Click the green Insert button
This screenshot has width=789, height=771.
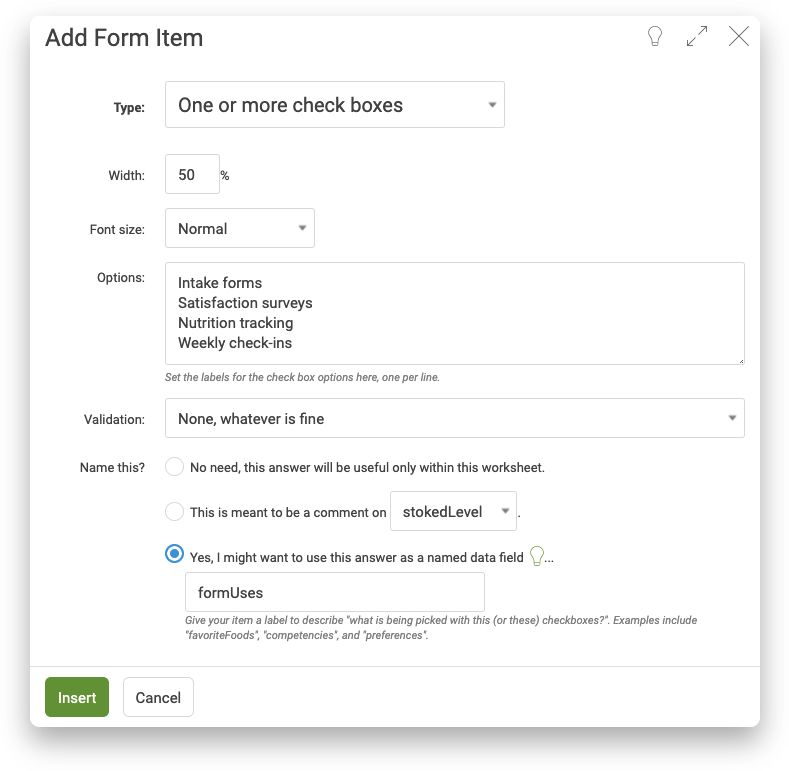click(x=77, y=697)
